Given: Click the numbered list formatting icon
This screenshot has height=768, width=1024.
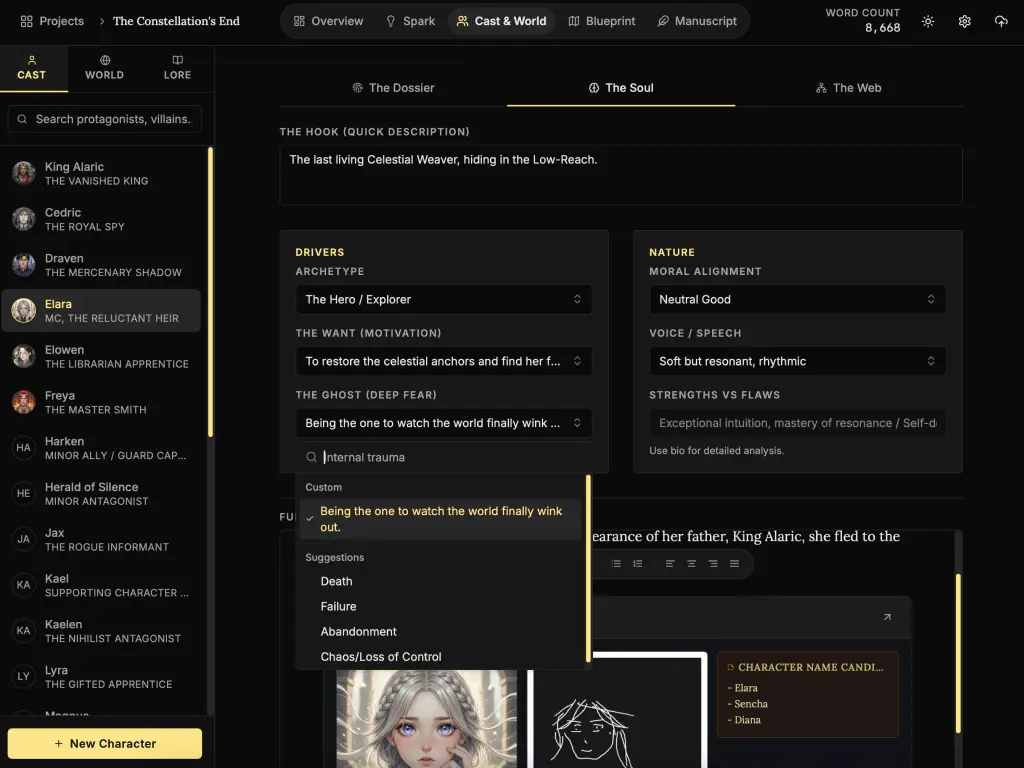Looking at the screenshot, I should pyautogui.click(x=637, y=564).
